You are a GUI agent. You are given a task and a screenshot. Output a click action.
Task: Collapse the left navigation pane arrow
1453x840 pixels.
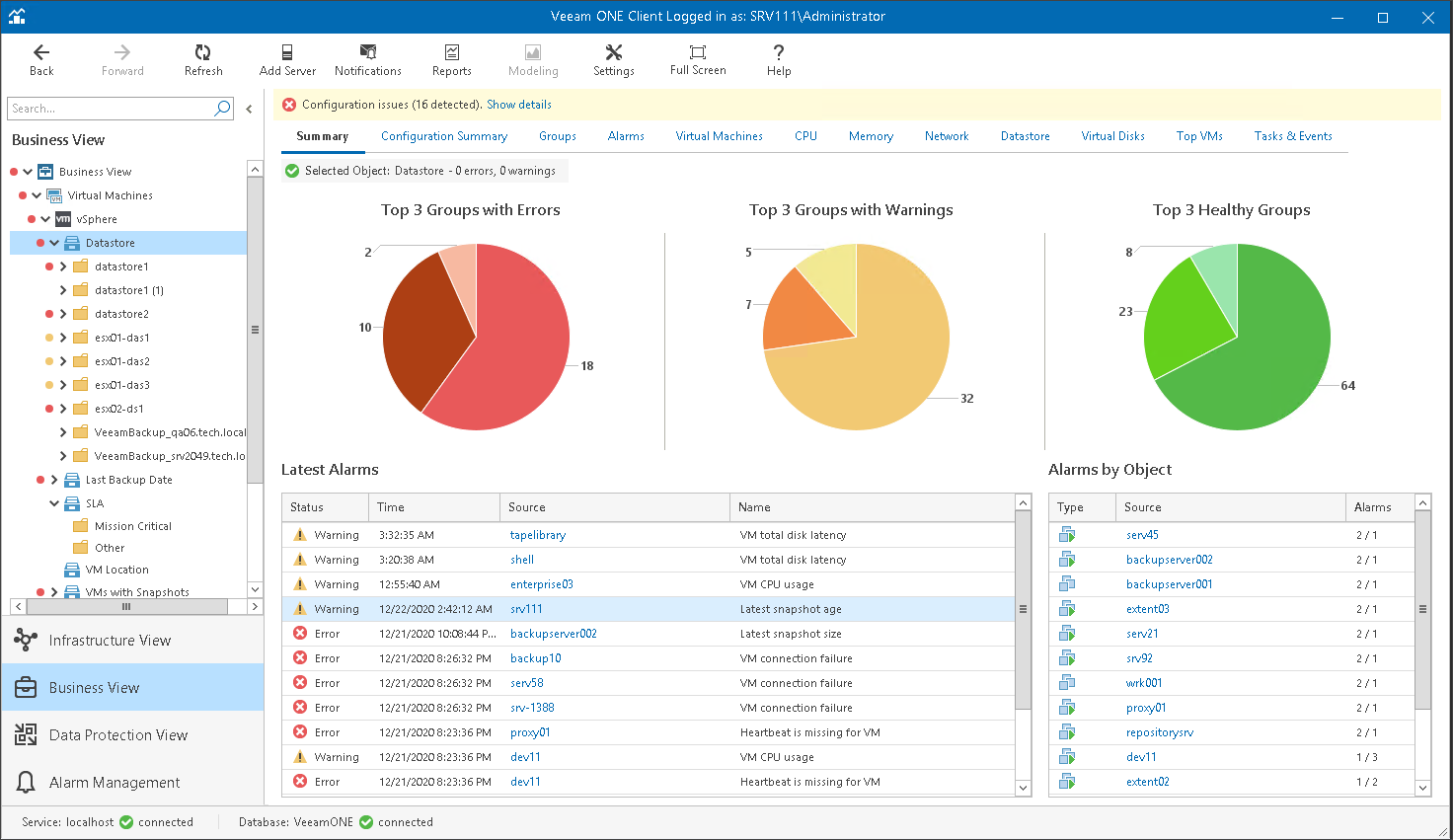point(249,109)
